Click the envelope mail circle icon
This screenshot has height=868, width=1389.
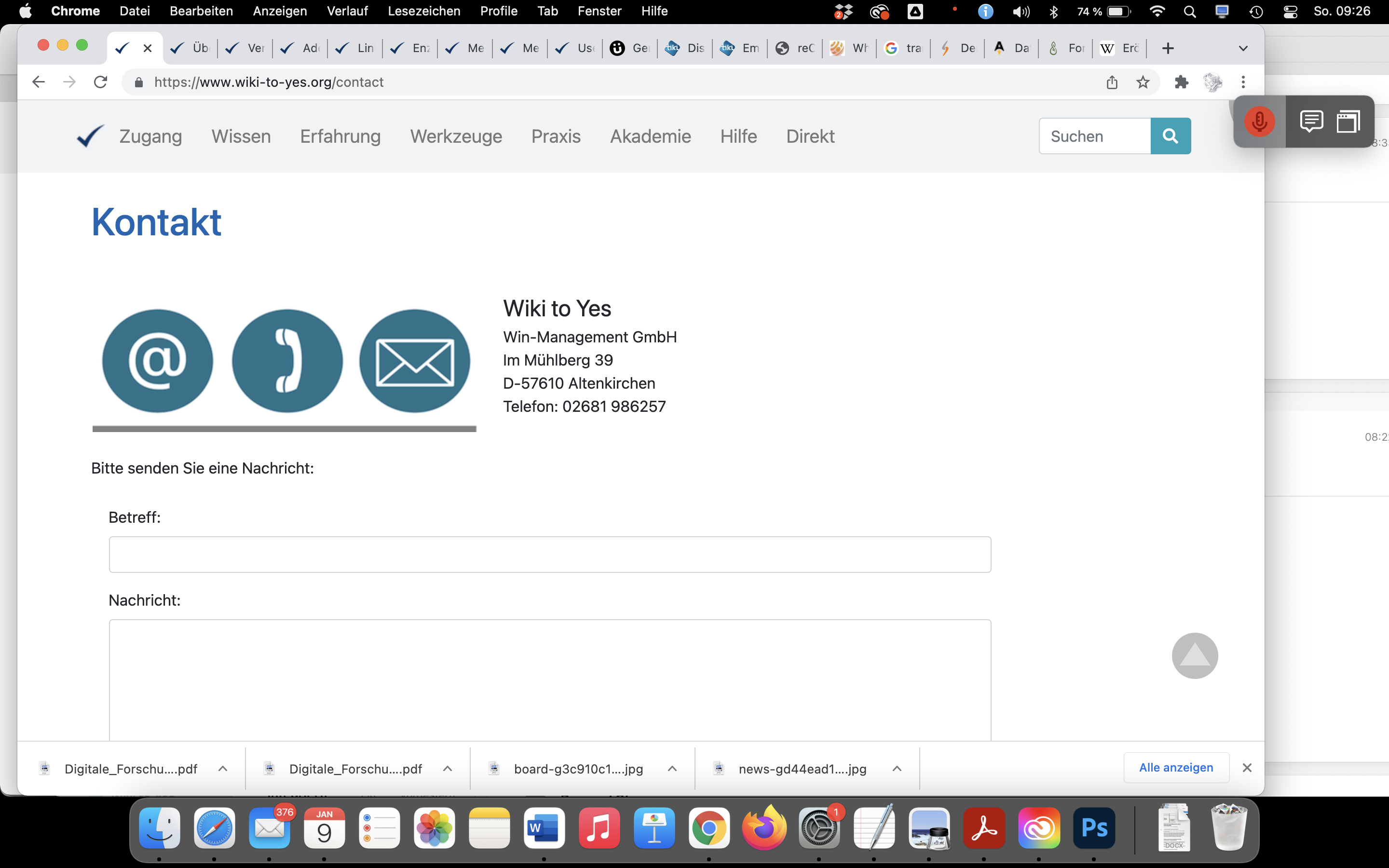[x=414, y=361]
